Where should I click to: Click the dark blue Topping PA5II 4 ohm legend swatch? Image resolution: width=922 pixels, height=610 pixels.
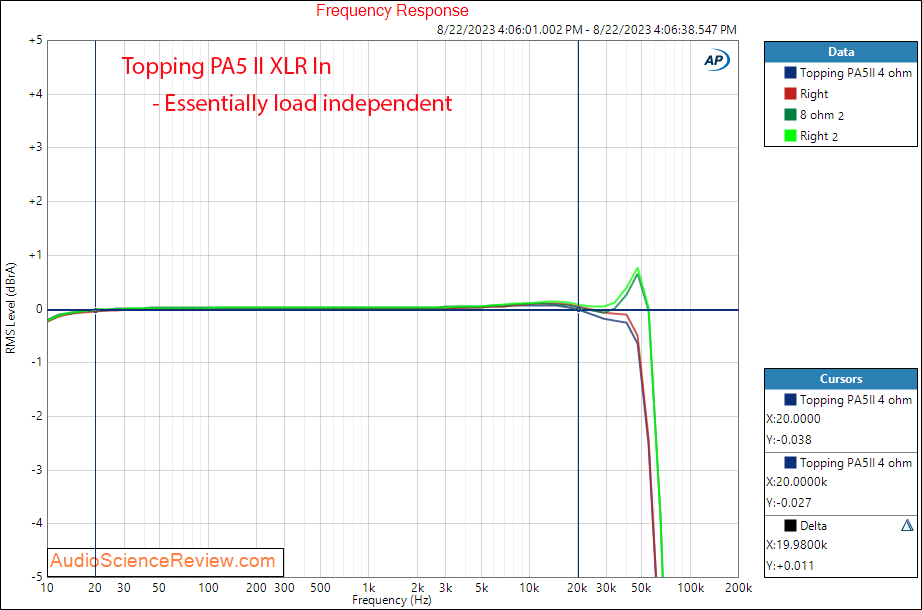click(790, 72)
